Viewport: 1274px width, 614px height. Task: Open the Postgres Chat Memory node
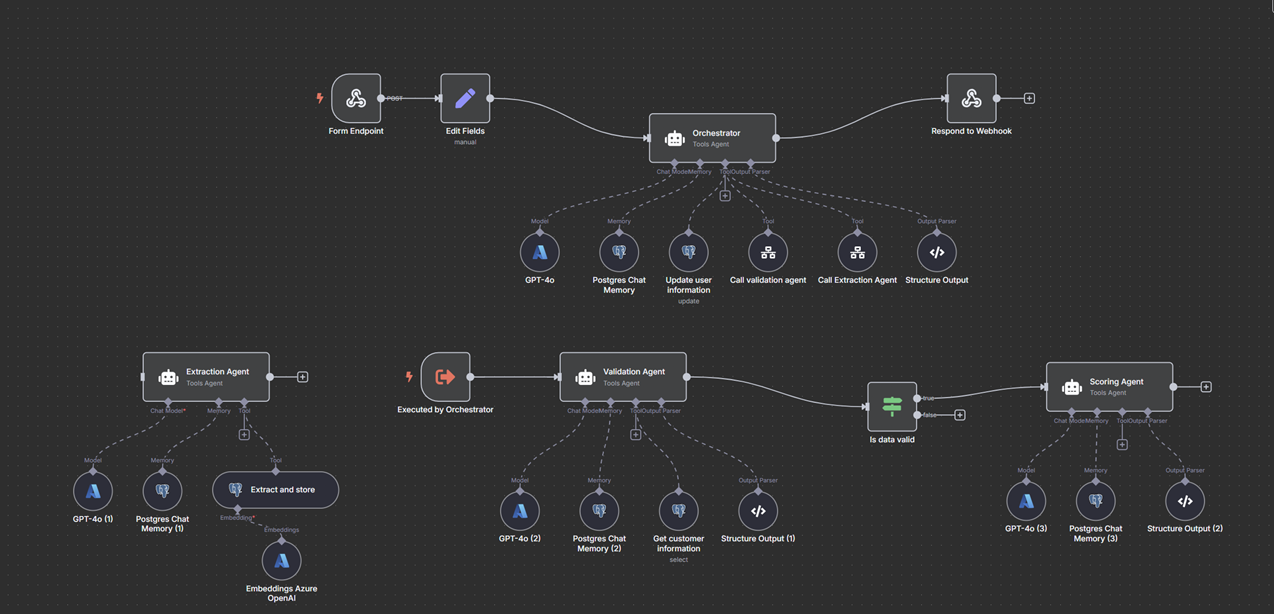[x=619, y=252]
